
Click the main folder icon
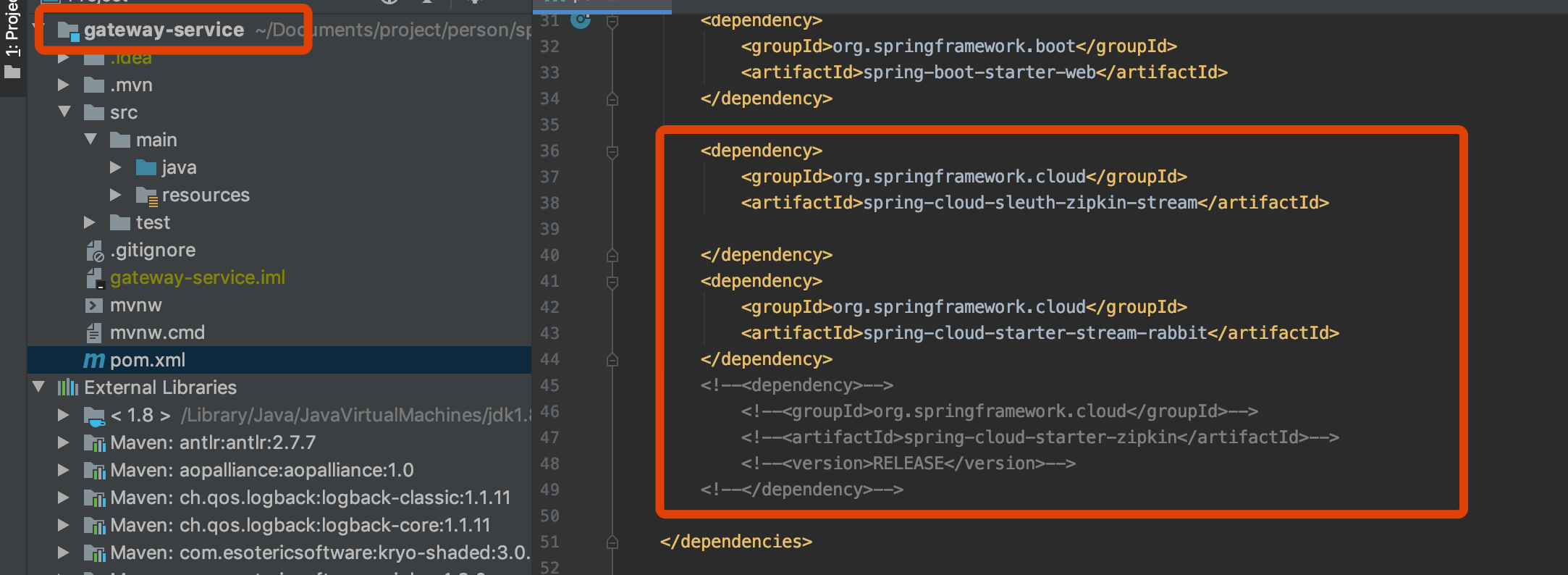tap(120, 140)
